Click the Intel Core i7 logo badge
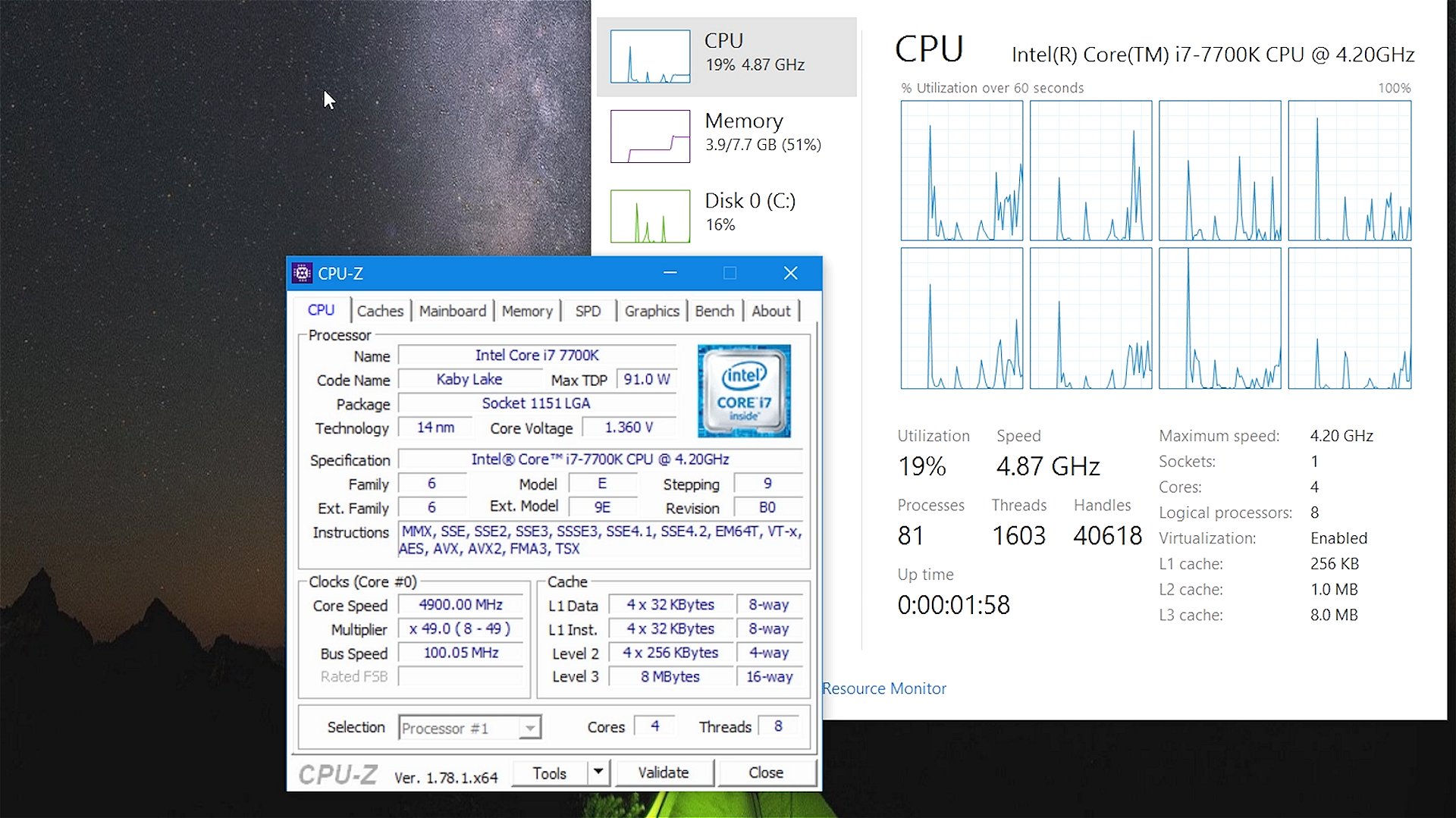This screenshot has width=1456, height=818. point(743,391)
